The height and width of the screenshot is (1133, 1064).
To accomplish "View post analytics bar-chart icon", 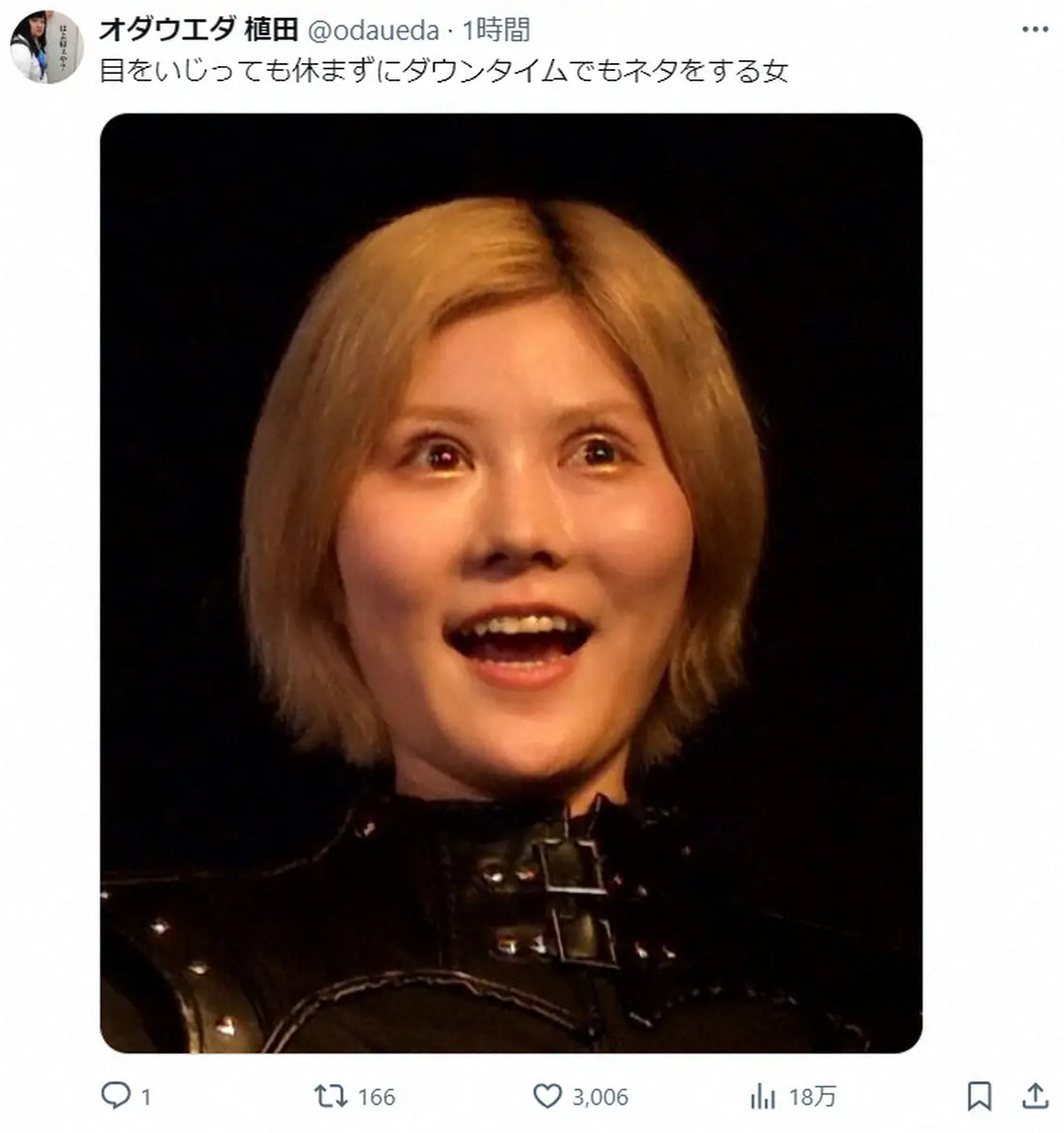I will click(x=763, y=1095).
